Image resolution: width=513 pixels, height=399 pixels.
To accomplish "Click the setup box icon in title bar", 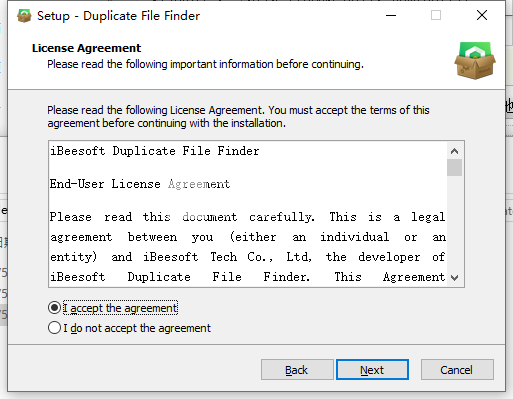I will (x=24, y=16).
